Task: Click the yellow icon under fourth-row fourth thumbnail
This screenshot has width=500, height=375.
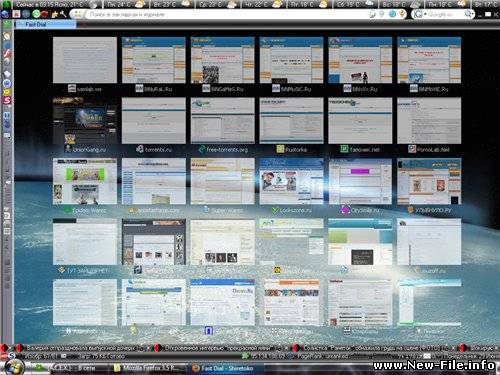Action: tap(277, 270)
